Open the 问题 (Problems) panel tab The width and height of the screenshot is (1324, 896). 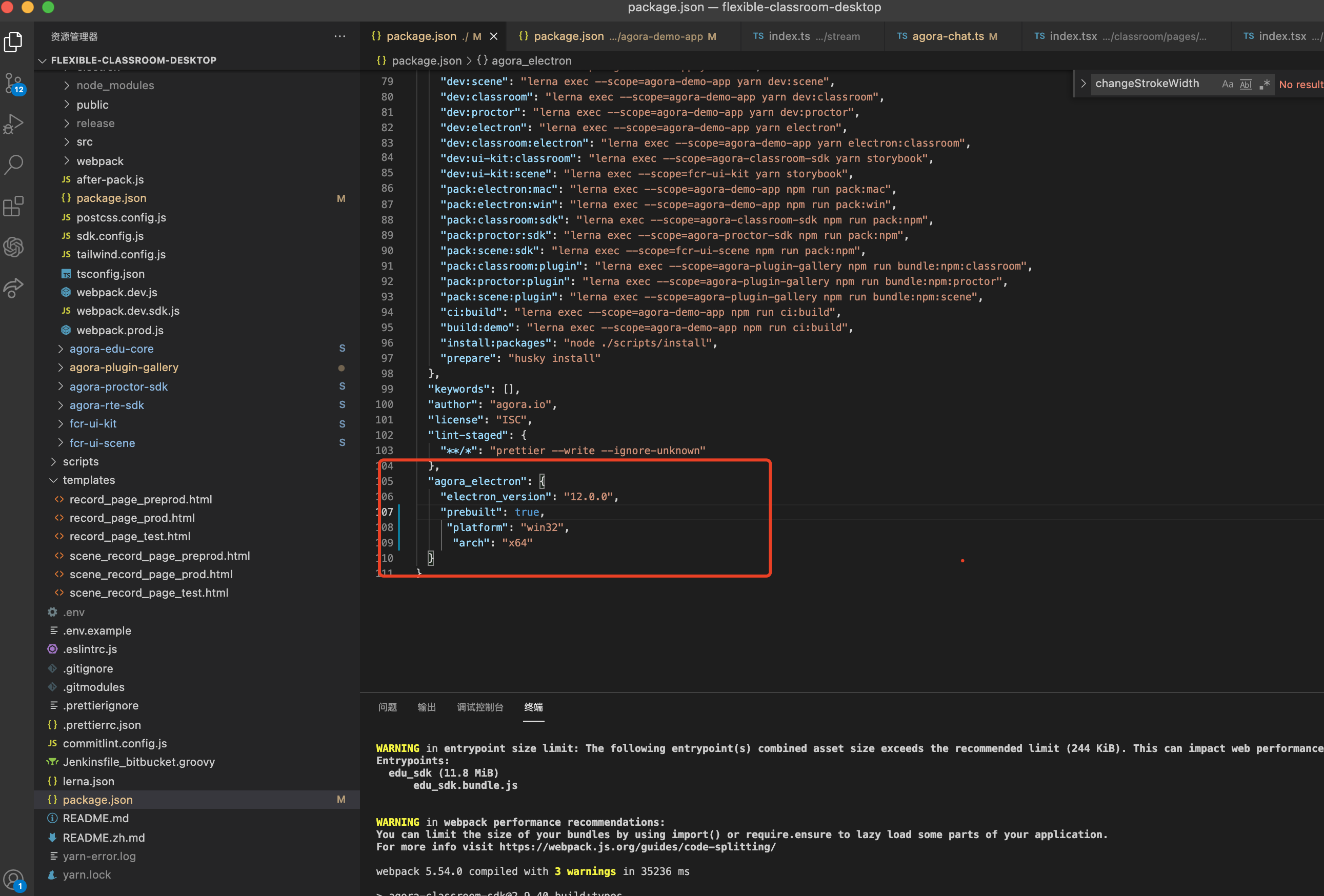[x=387, y=707]
